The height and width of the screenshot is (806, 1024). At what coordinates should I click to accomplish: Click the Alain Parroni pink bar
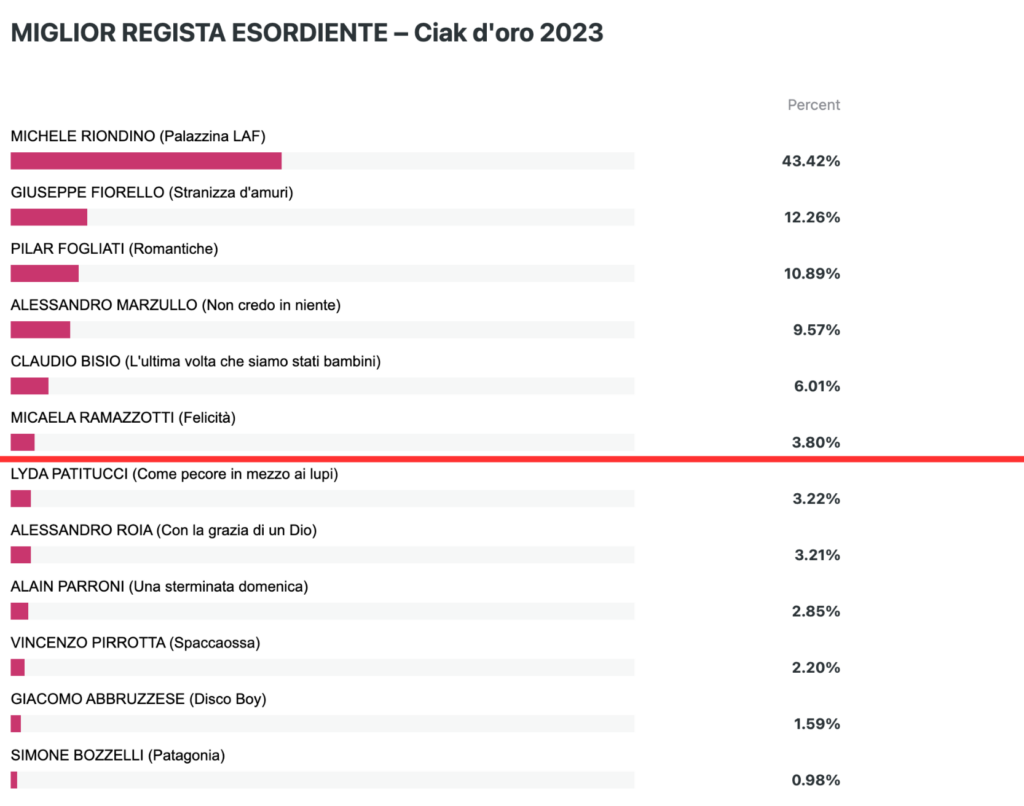[x=20, y=611]
